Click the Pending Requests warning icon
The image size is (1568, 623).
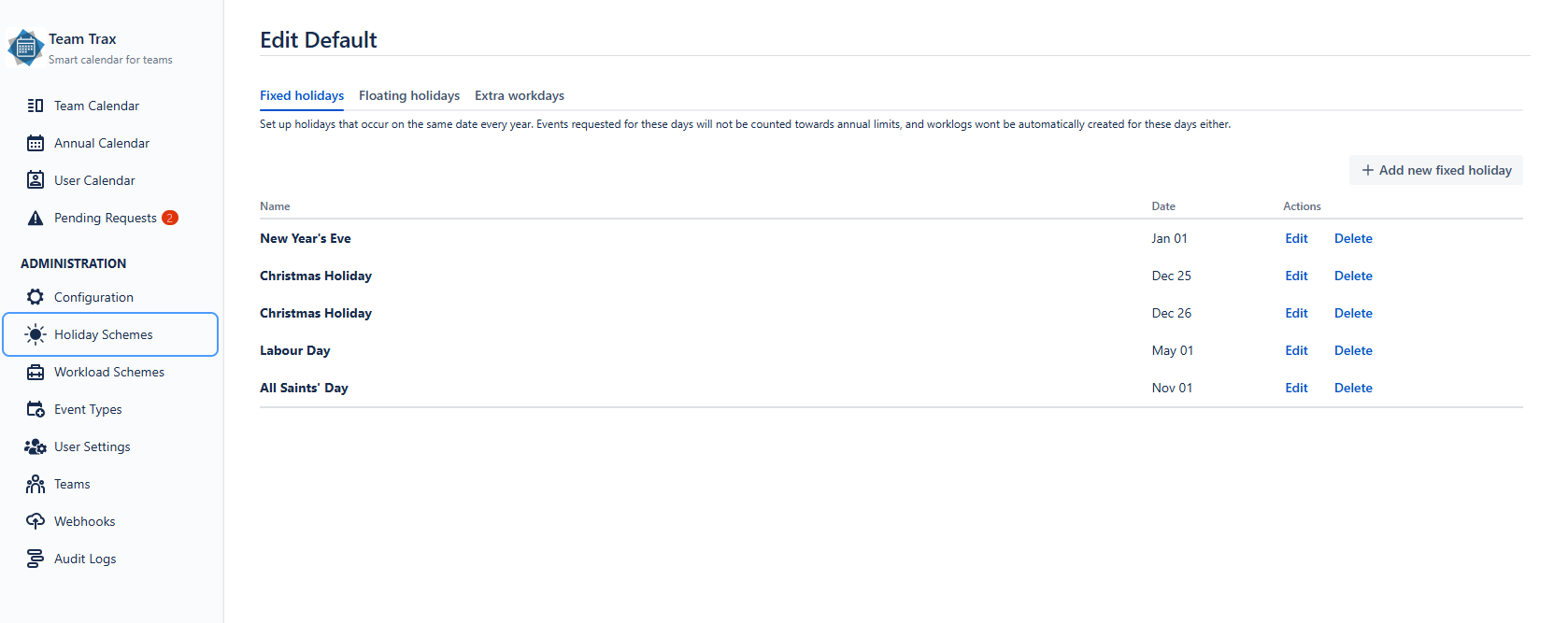pos(36,218)
